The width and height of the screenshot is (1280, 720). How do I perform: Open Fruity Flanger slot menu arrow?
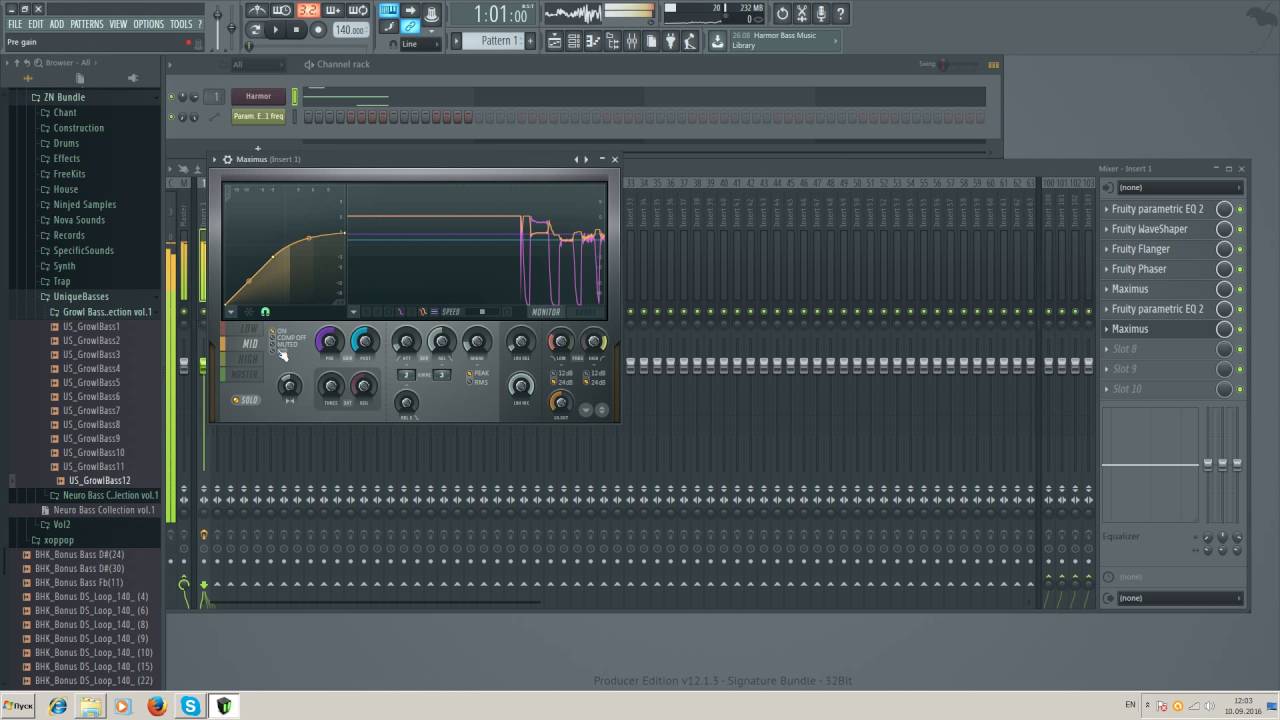click(x=1107, y=249)
